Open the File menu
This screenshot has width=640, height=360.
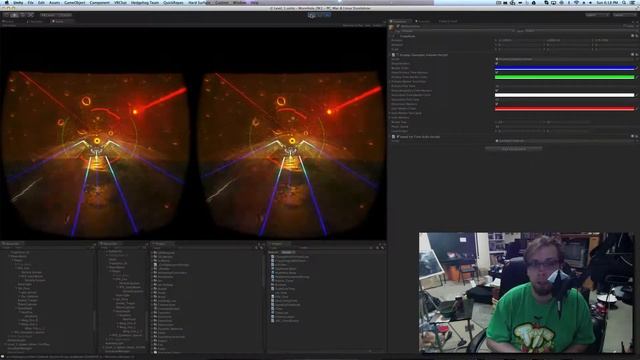click(31, 2)
